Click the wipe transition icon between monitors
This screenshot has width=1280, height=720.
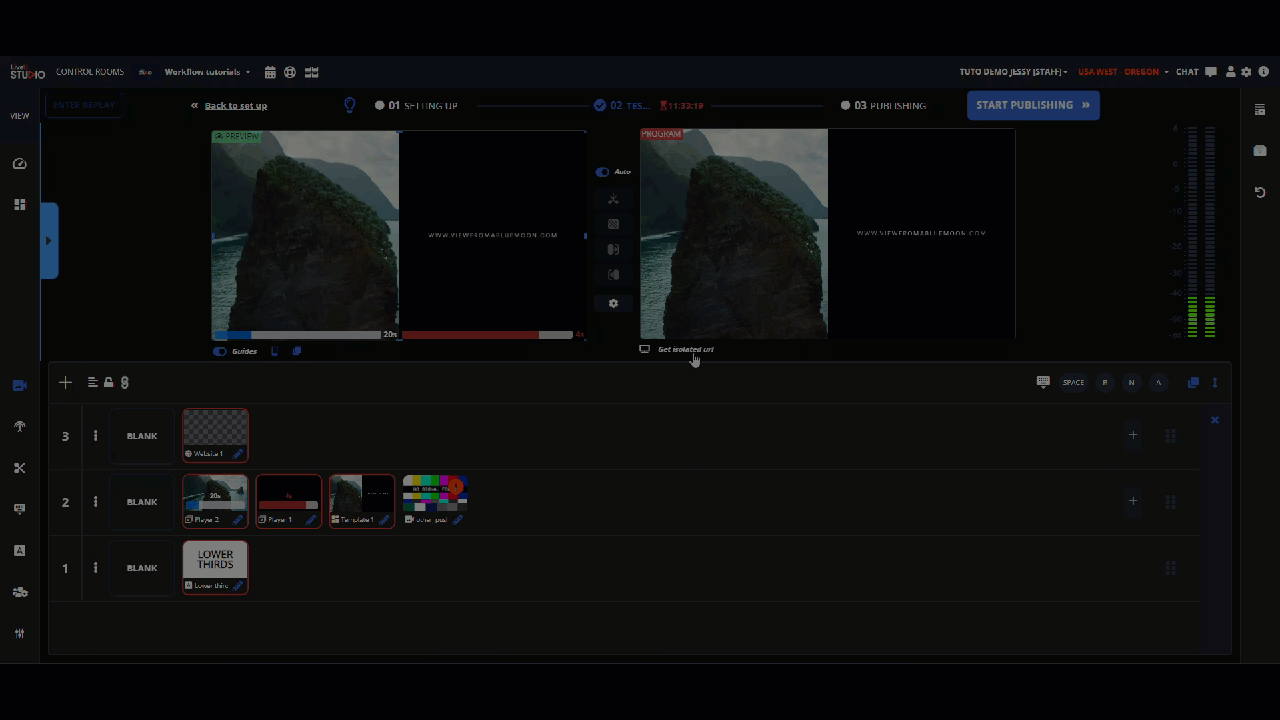[613, 249]
